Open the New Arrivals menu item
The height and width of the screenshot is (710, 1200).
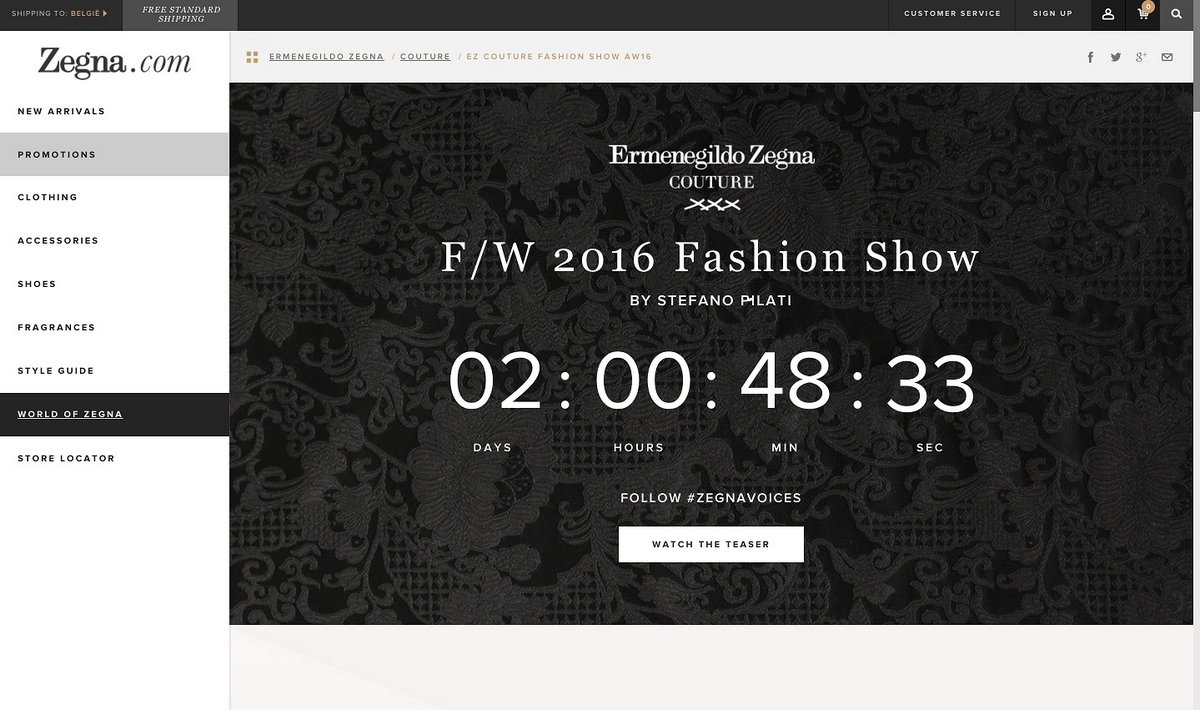click(x=114, y=111)
